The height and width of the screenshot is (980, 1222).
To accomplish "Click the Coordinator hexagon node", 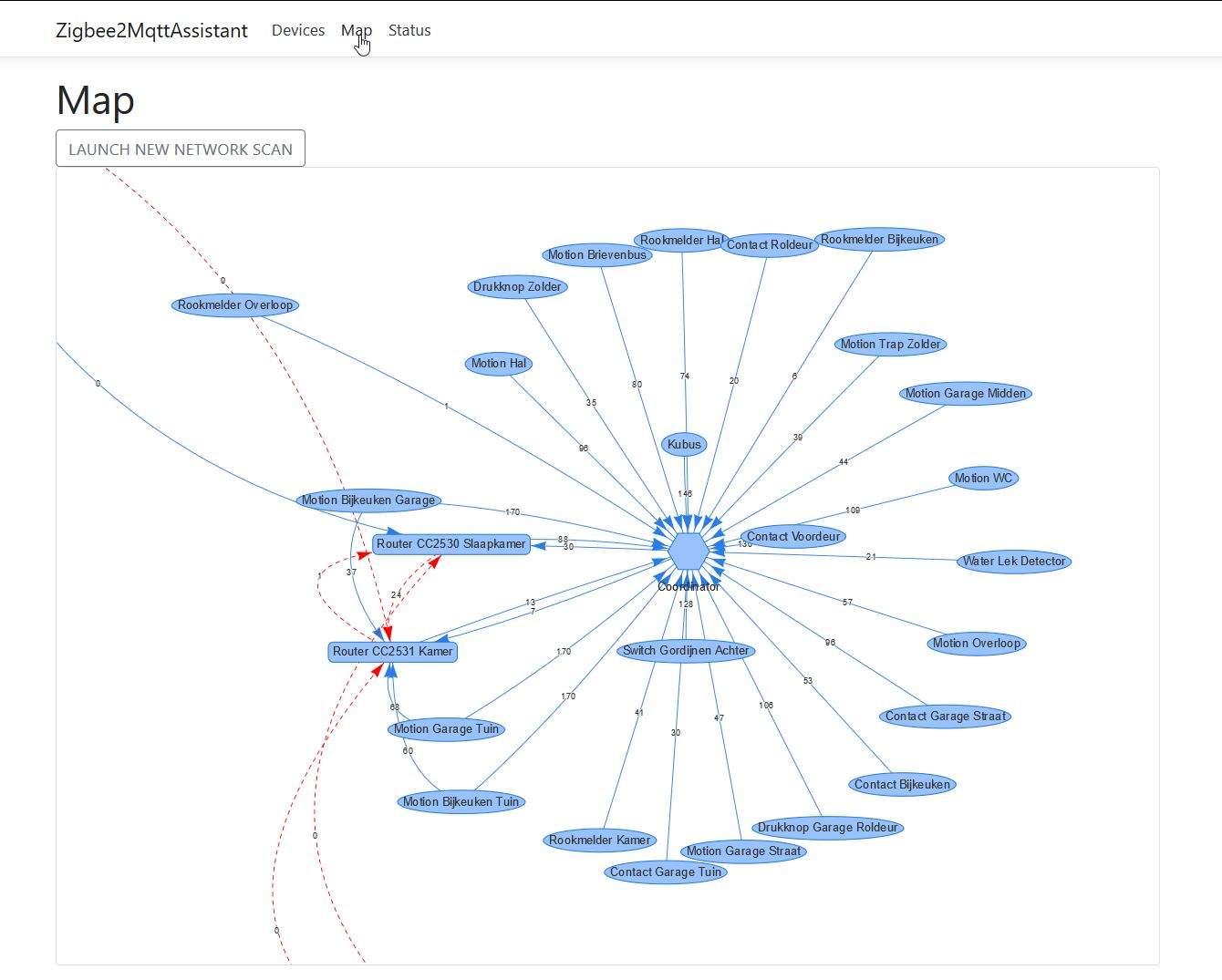I will pos(688,552).
